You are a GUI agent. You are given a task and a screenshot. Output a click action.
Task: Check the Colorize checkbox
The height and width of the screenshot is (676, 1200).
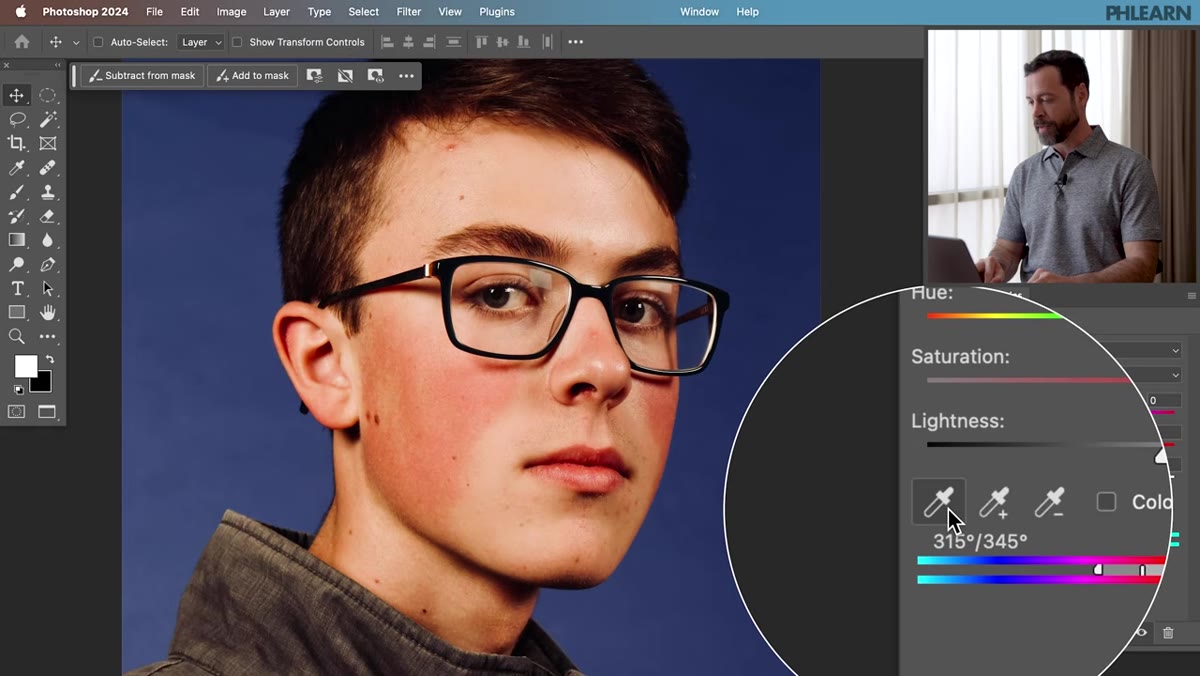(x=1106, y=502)
